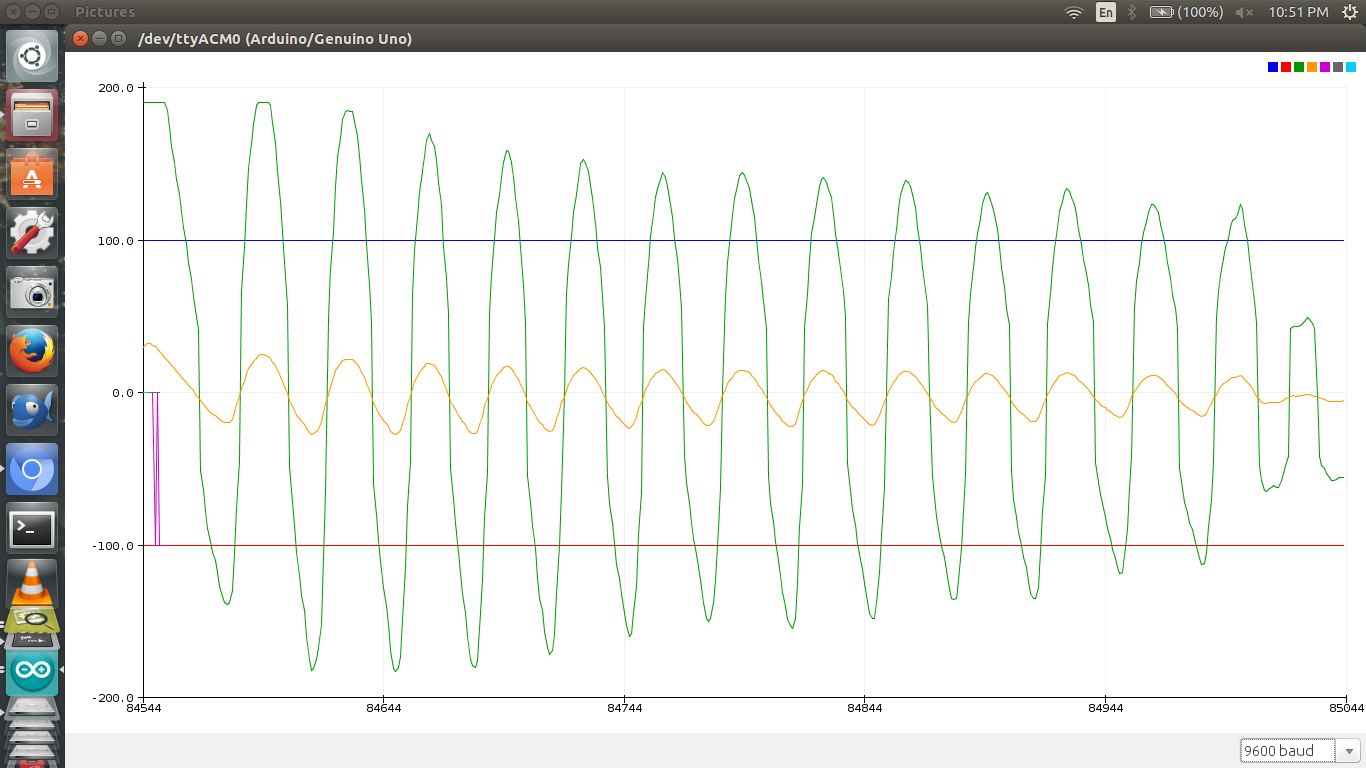Open the battery status indicator

(1186, 12)
